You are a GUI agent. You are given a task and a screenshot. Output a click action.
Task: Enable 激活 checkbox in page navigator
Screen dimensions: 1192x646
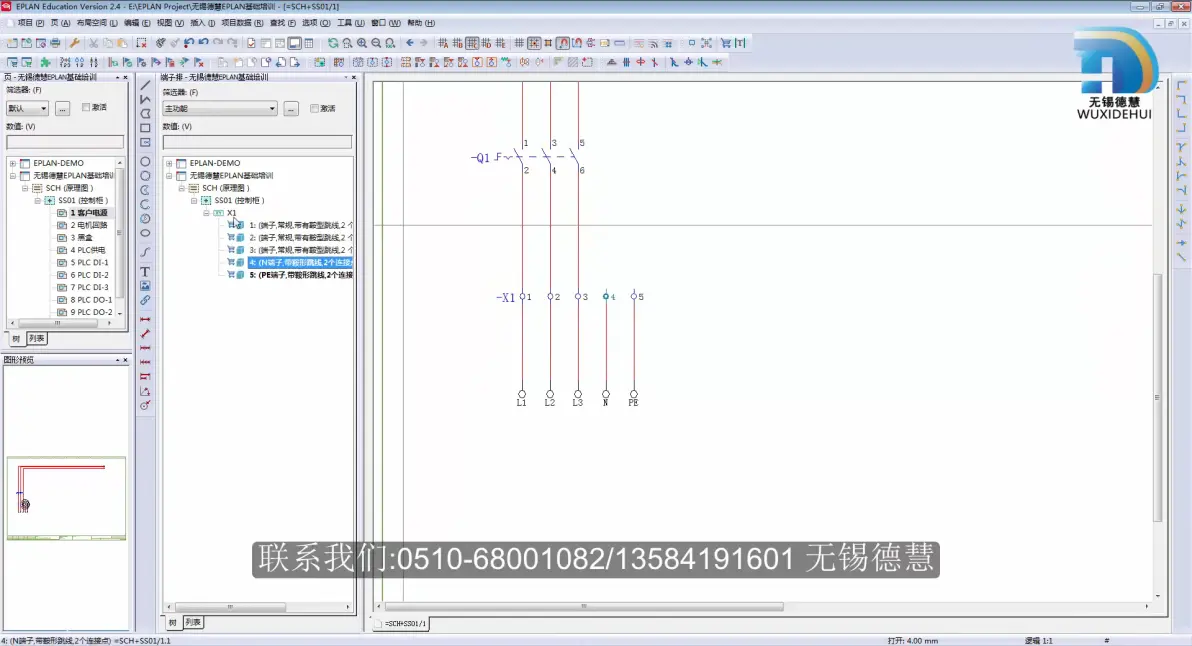pyautogui.click(x=86, y=108)
